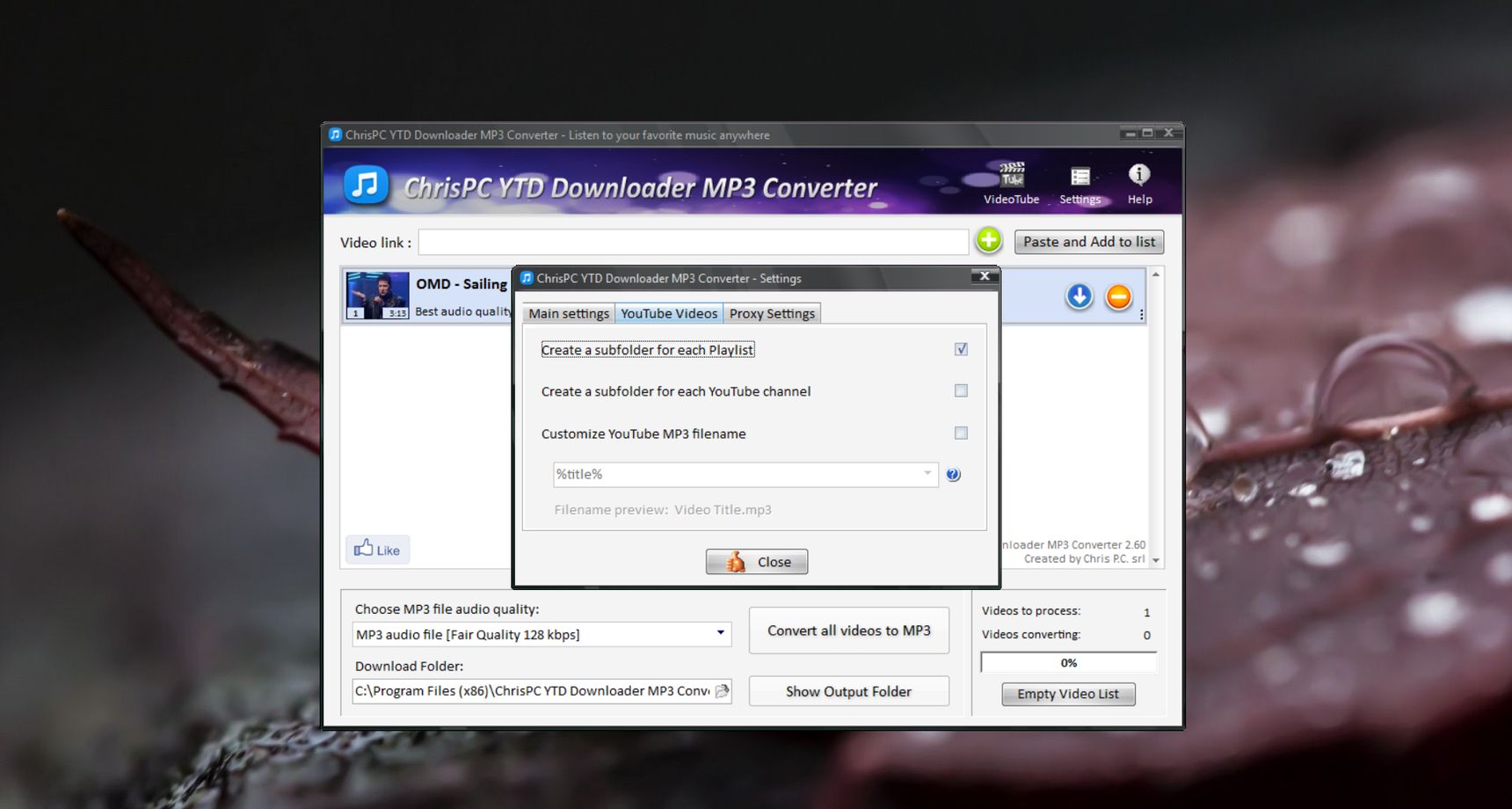
Task: Switch to the Main settings tab
Action: pyautogui.click(x=569, y=314)
